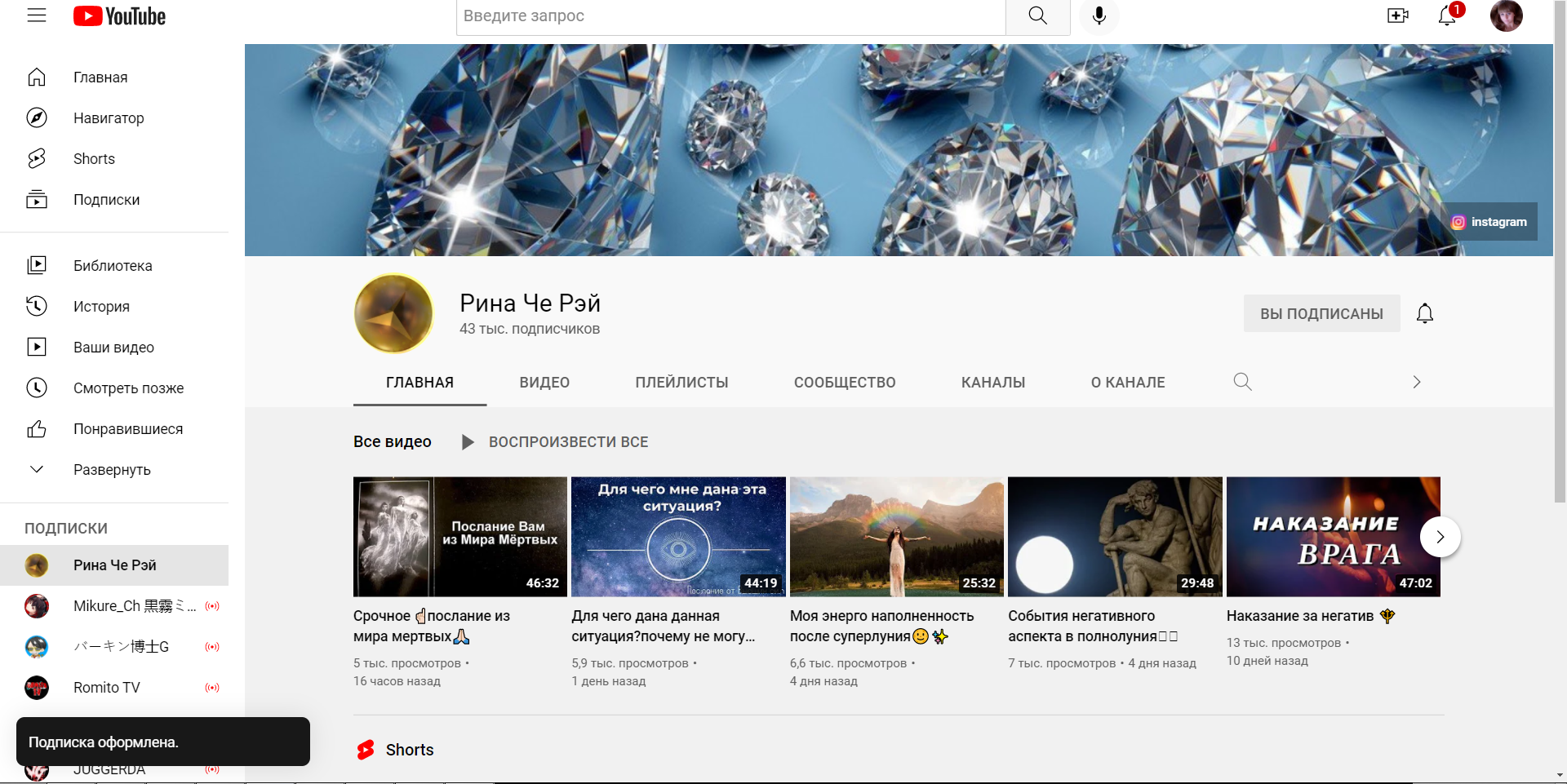Open title Наказание за негатив
The height and width of the screenshot is (784, 1567).
[x=1311, y=616]
